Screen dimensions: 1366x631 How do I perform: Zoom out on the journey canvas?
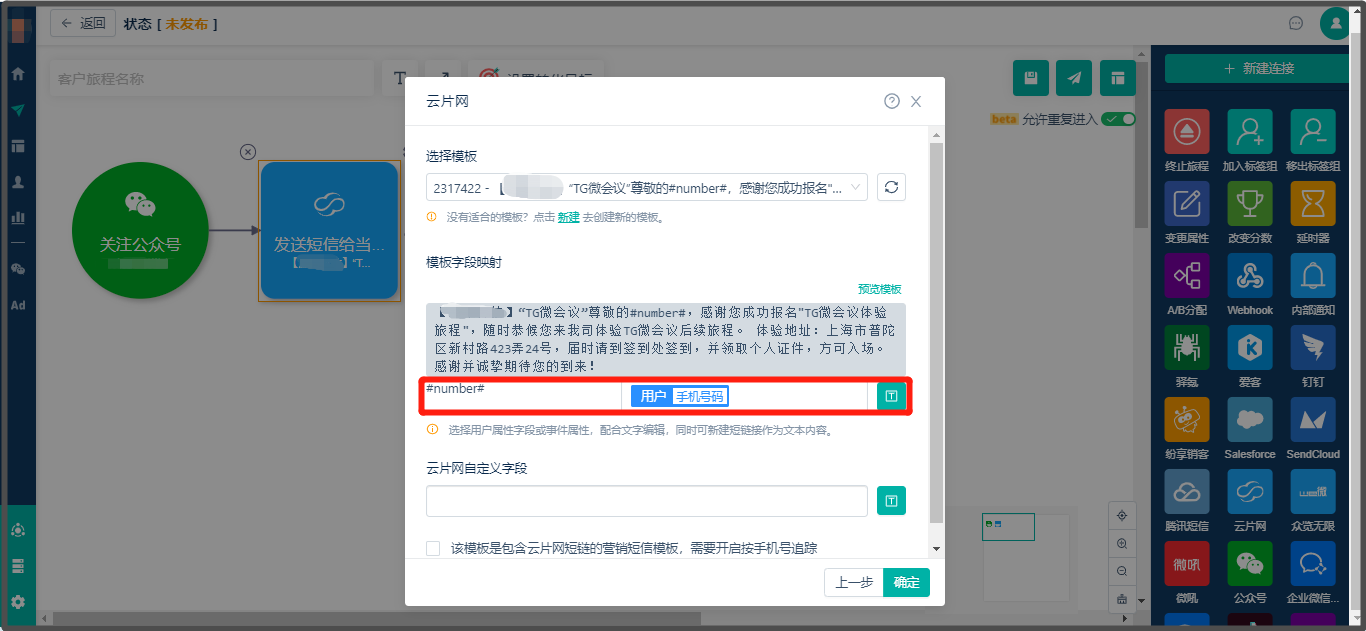1122,571
